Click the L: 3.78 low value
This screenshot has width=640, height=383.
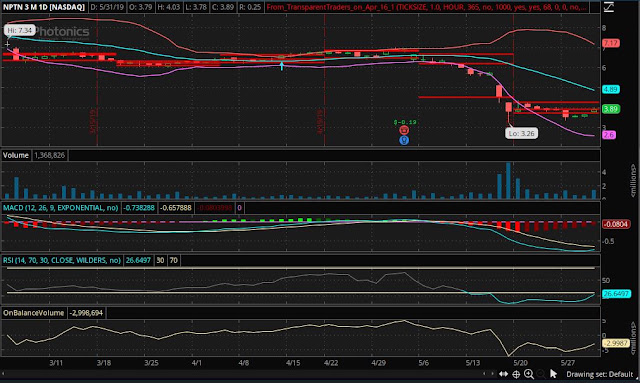tap(195, 7)
